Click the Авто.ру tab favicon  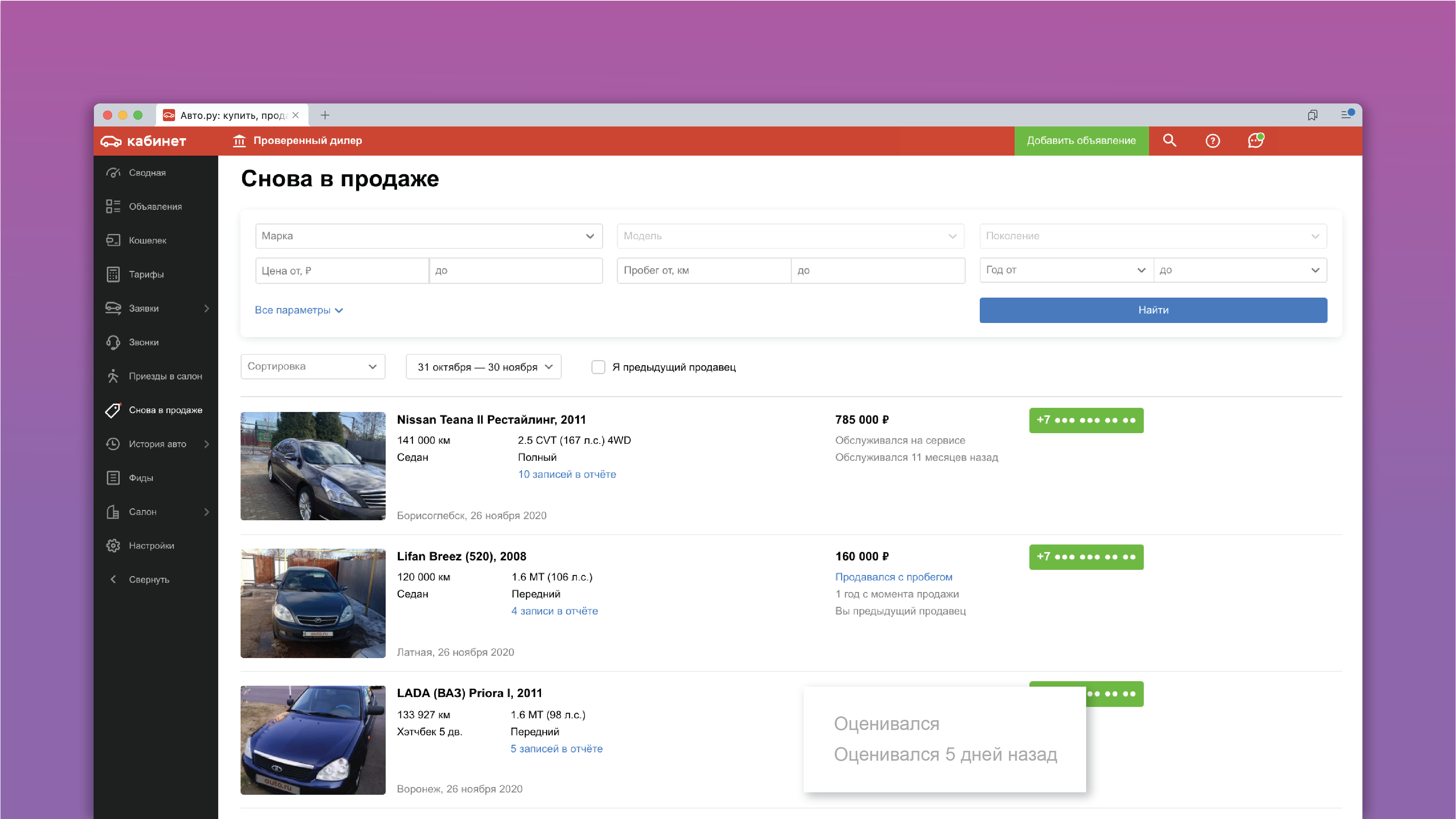(x=169, y=115)
